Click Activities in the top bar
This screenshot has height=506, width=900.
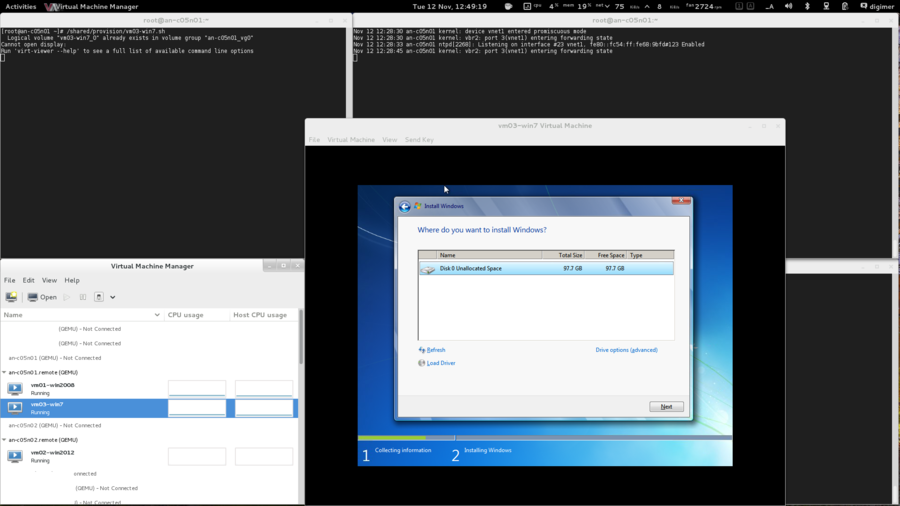[x=21, y=6]
